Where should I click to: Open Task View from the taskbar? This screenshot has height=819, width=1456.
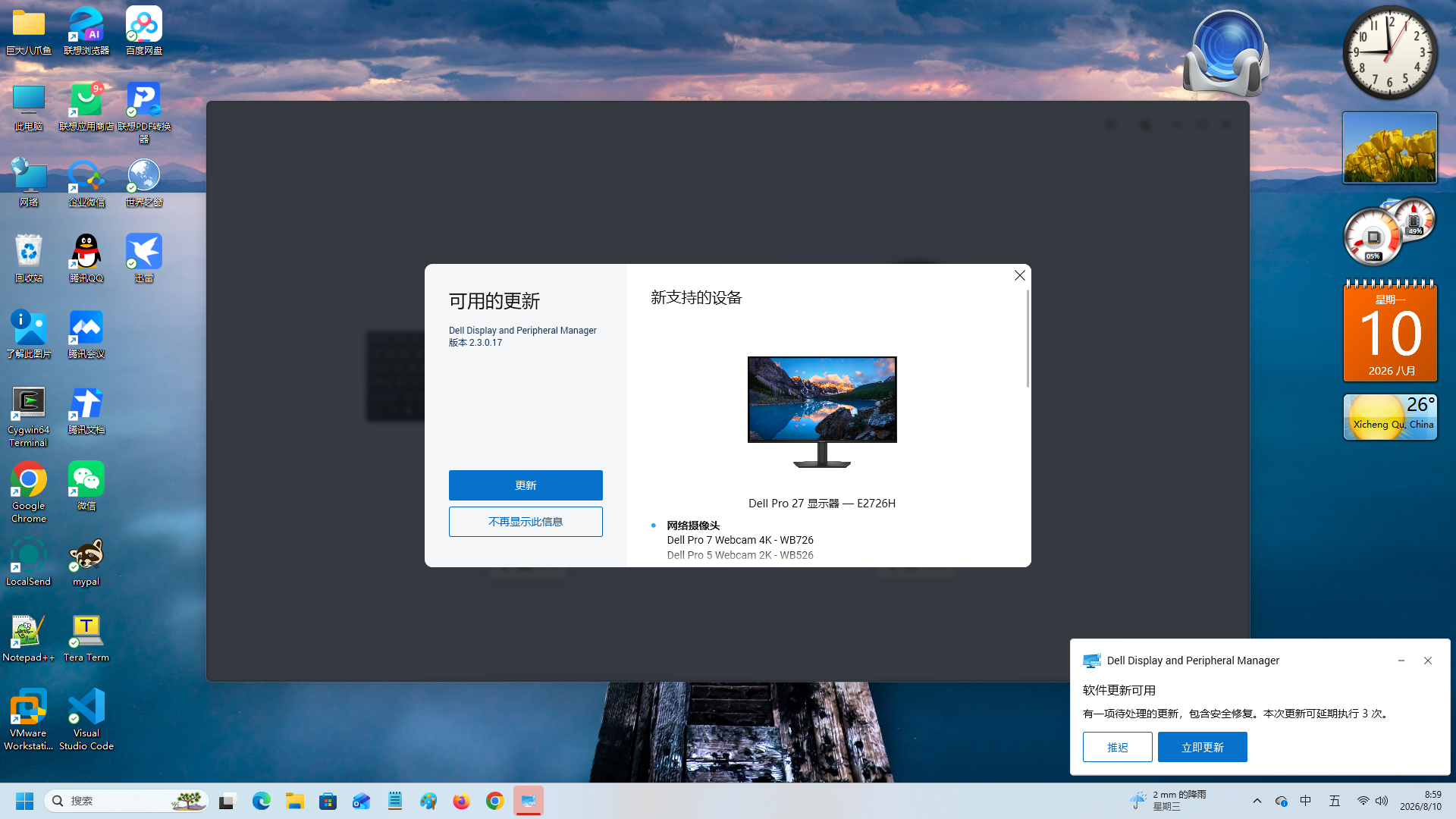[227, 801]
